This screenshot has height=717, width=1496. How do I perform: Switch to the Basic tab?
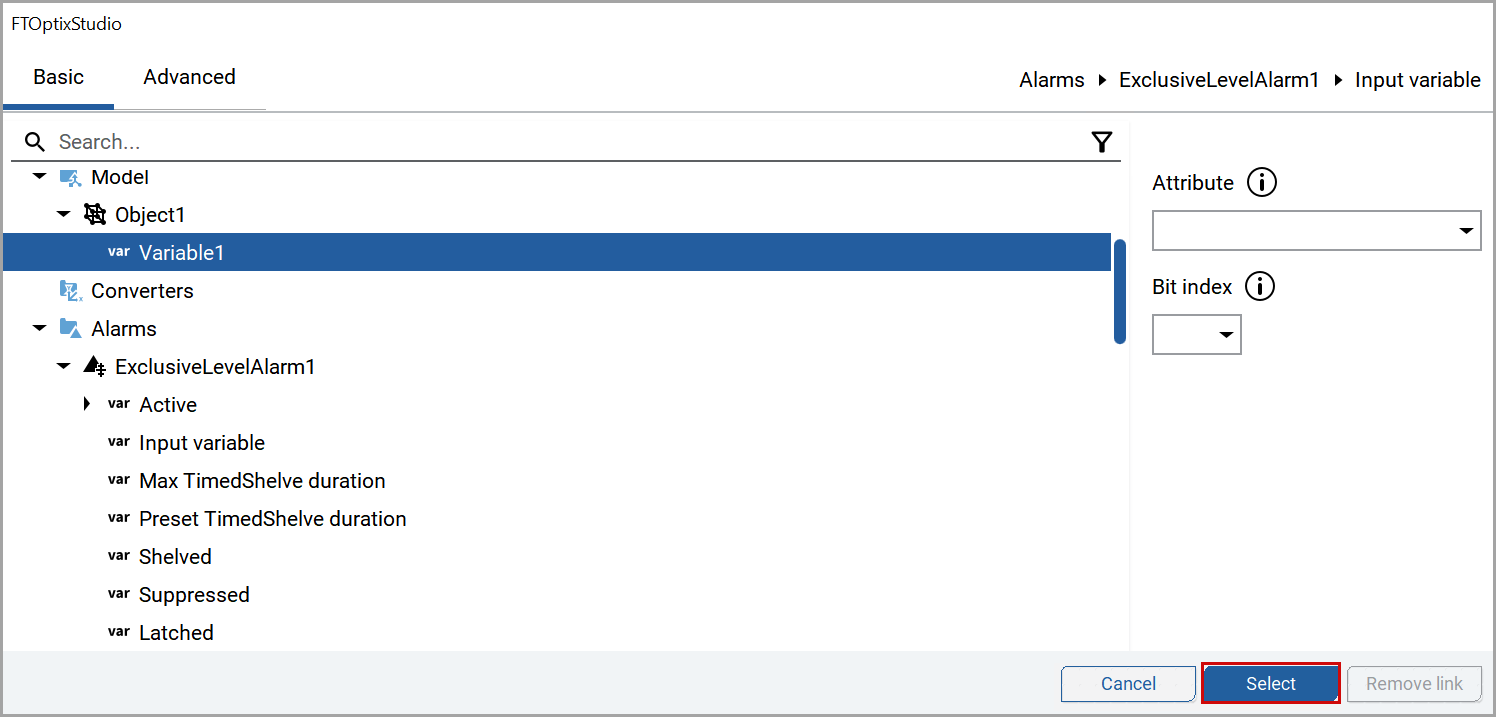58,77
